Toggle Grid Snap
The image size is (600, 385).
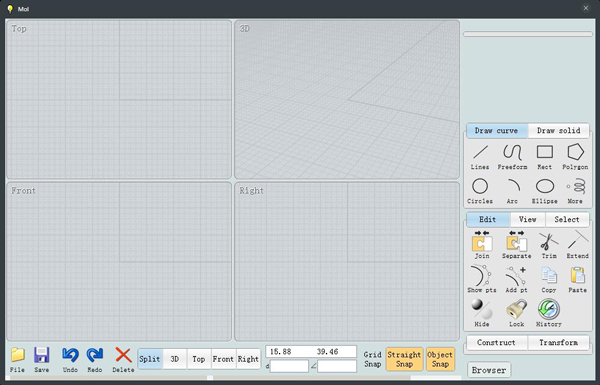[372, 359]
